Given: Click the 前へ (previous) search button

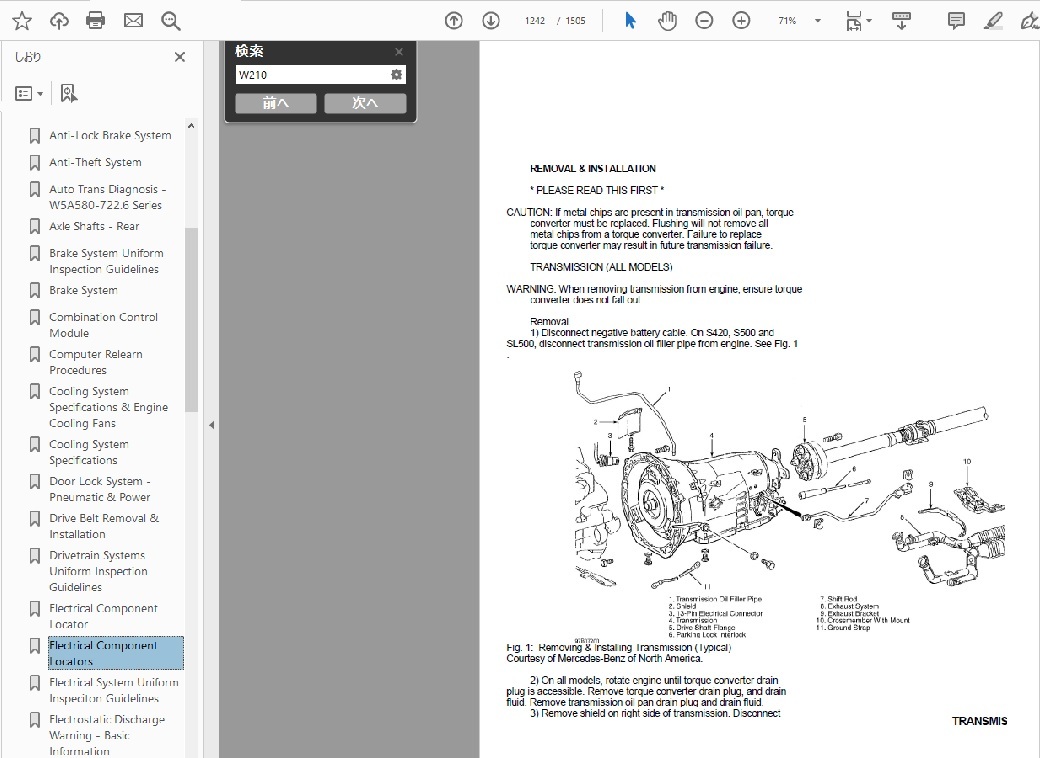Looking at the screenshot, I should 276,103.
